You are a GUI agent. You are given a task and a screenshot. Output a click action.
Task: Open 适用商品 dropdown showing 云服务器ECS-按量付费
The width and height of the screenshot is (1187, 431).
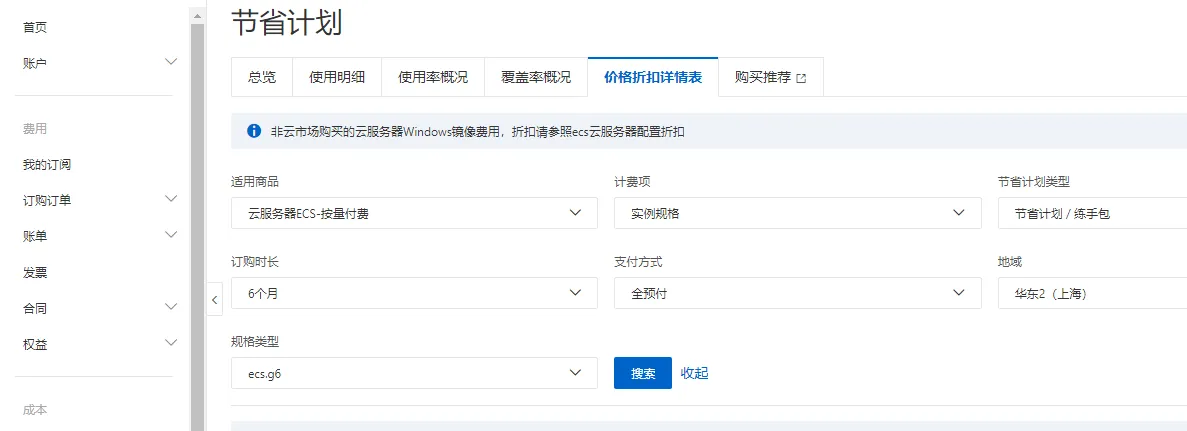414,214
